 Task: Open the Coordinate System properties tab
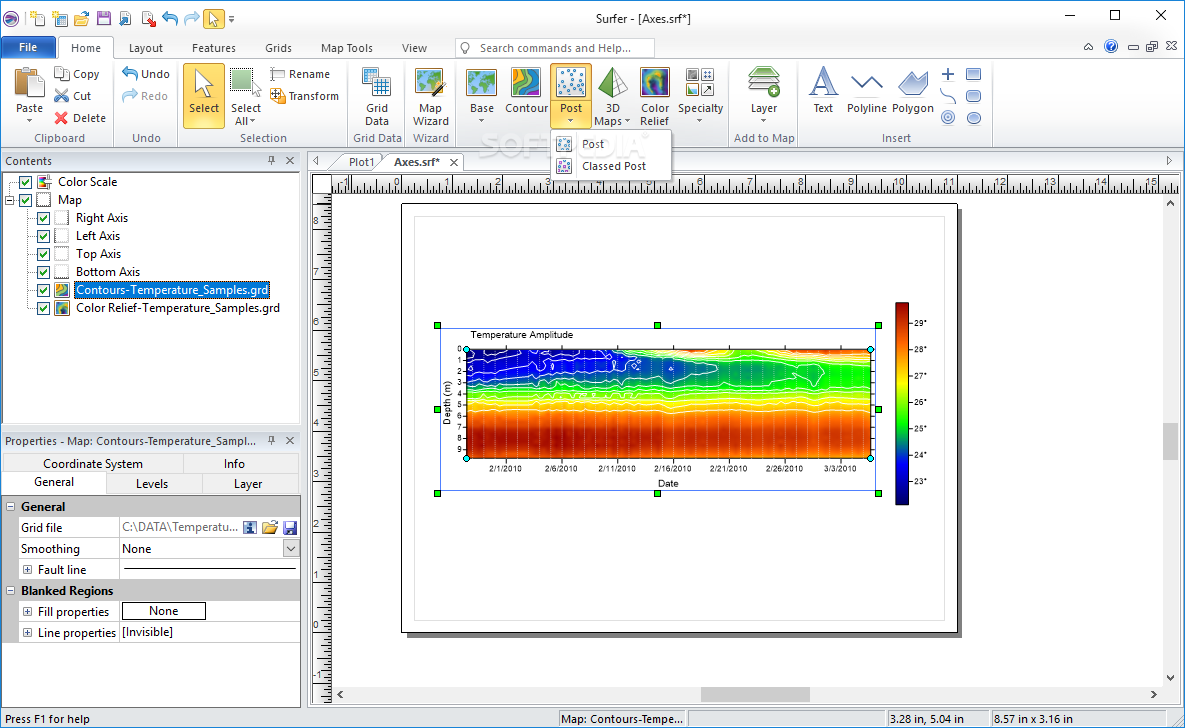click(x=93, y=463)
